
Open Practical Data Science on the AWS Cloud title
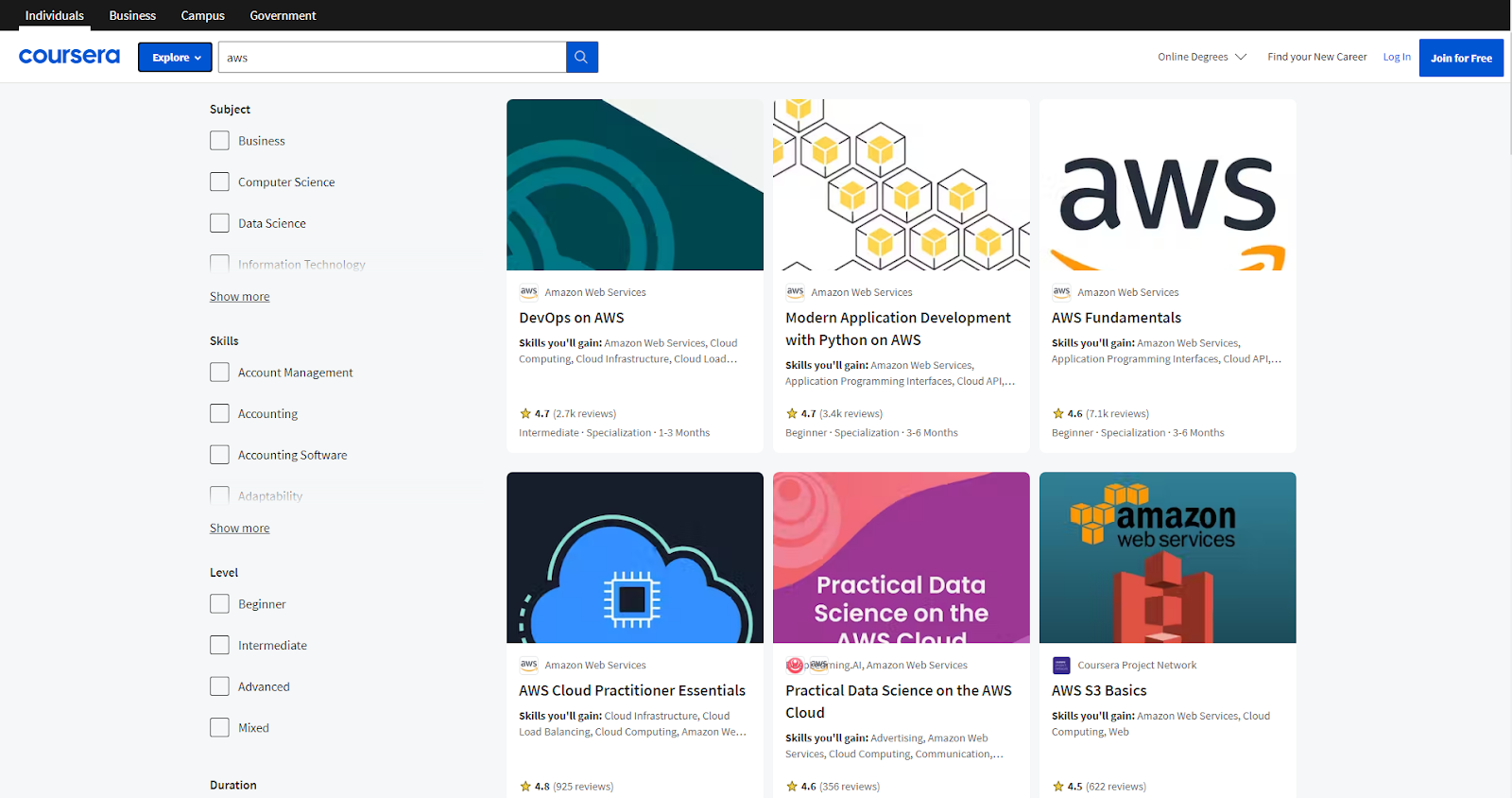[x=899, y=702]
